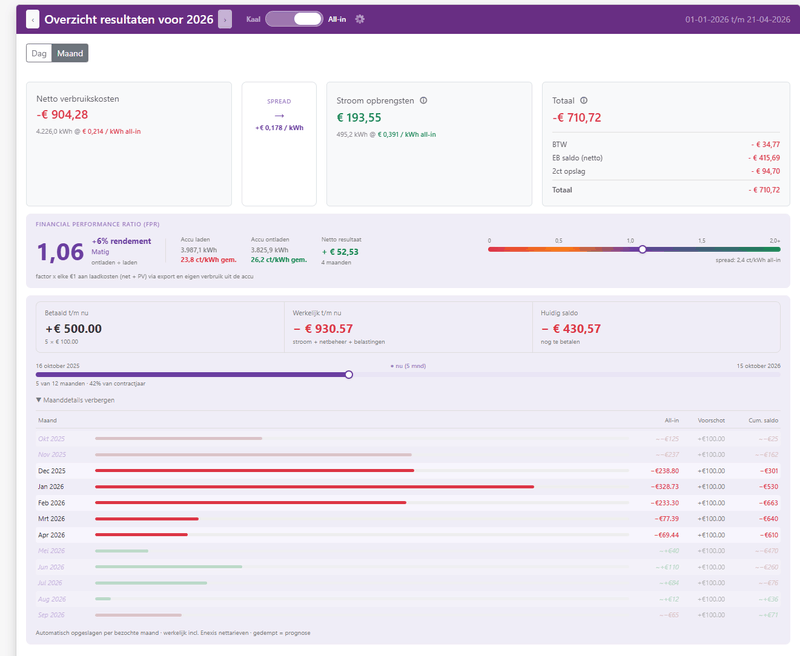This screenshot has height=656, width=800.
Task: Collapse Maanddetails verbergen section
Action: [x=76, y=400]
